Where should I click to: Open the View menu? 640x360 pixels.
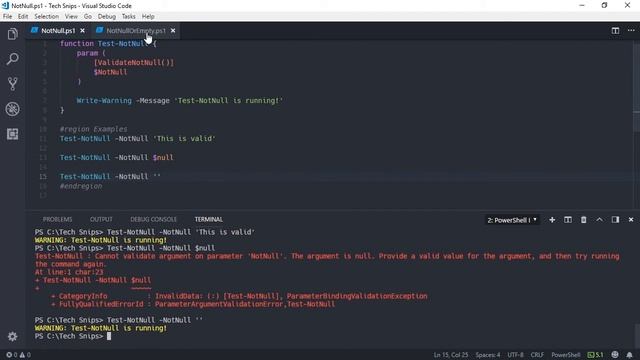coord(71,16)
